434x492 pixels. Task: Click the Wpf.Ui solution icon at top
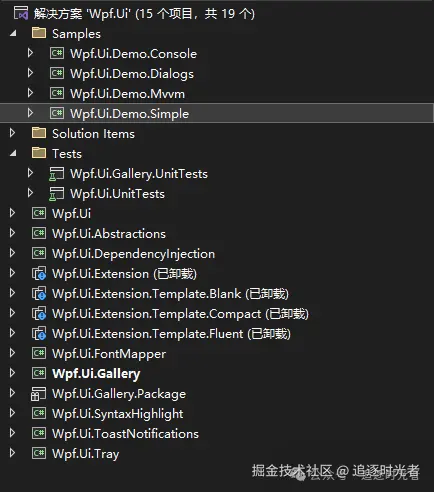21,13
